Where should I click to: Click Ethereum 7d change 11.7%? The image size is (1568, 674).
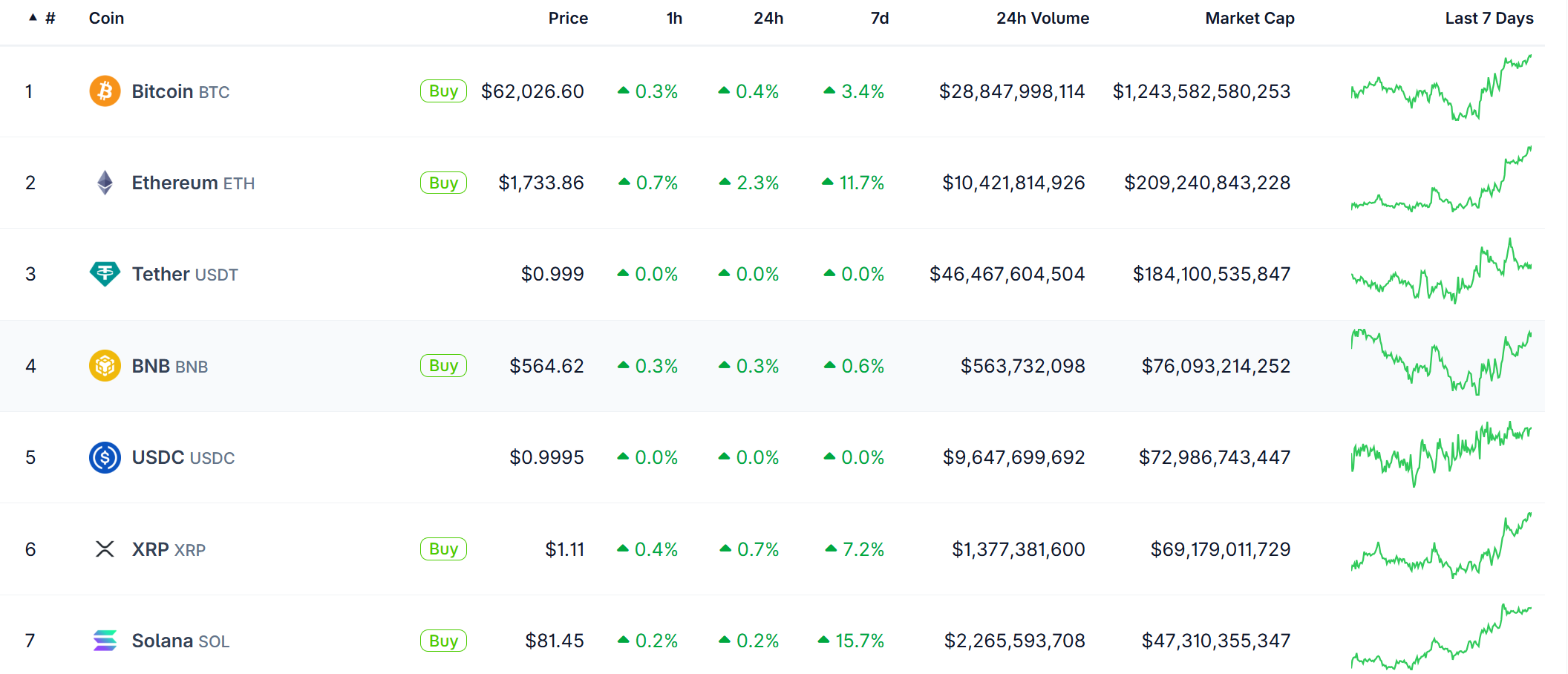pos(853,183)
